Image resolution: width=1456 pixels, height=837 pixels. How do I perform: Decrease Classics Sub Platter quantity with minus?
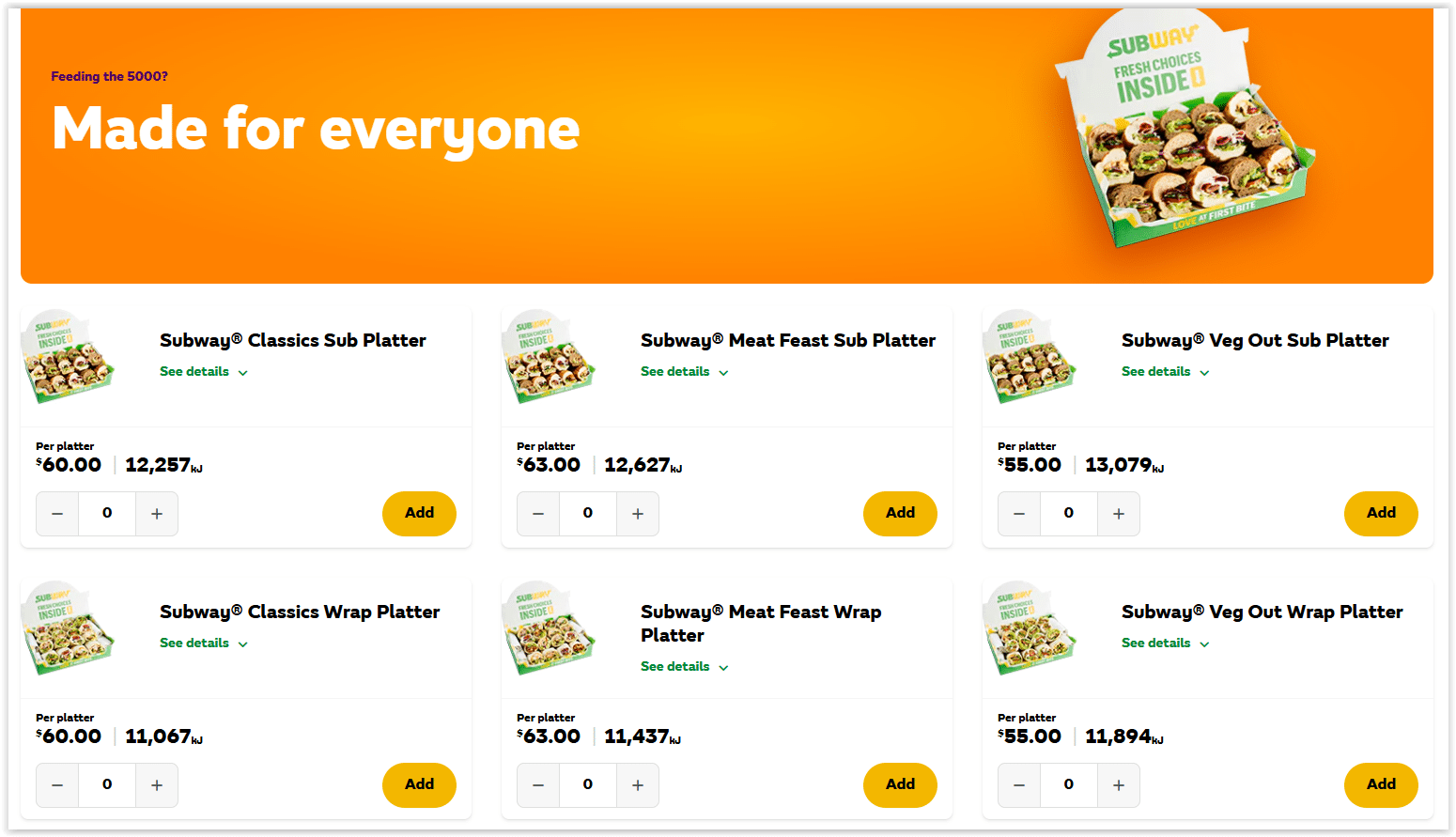57,514
